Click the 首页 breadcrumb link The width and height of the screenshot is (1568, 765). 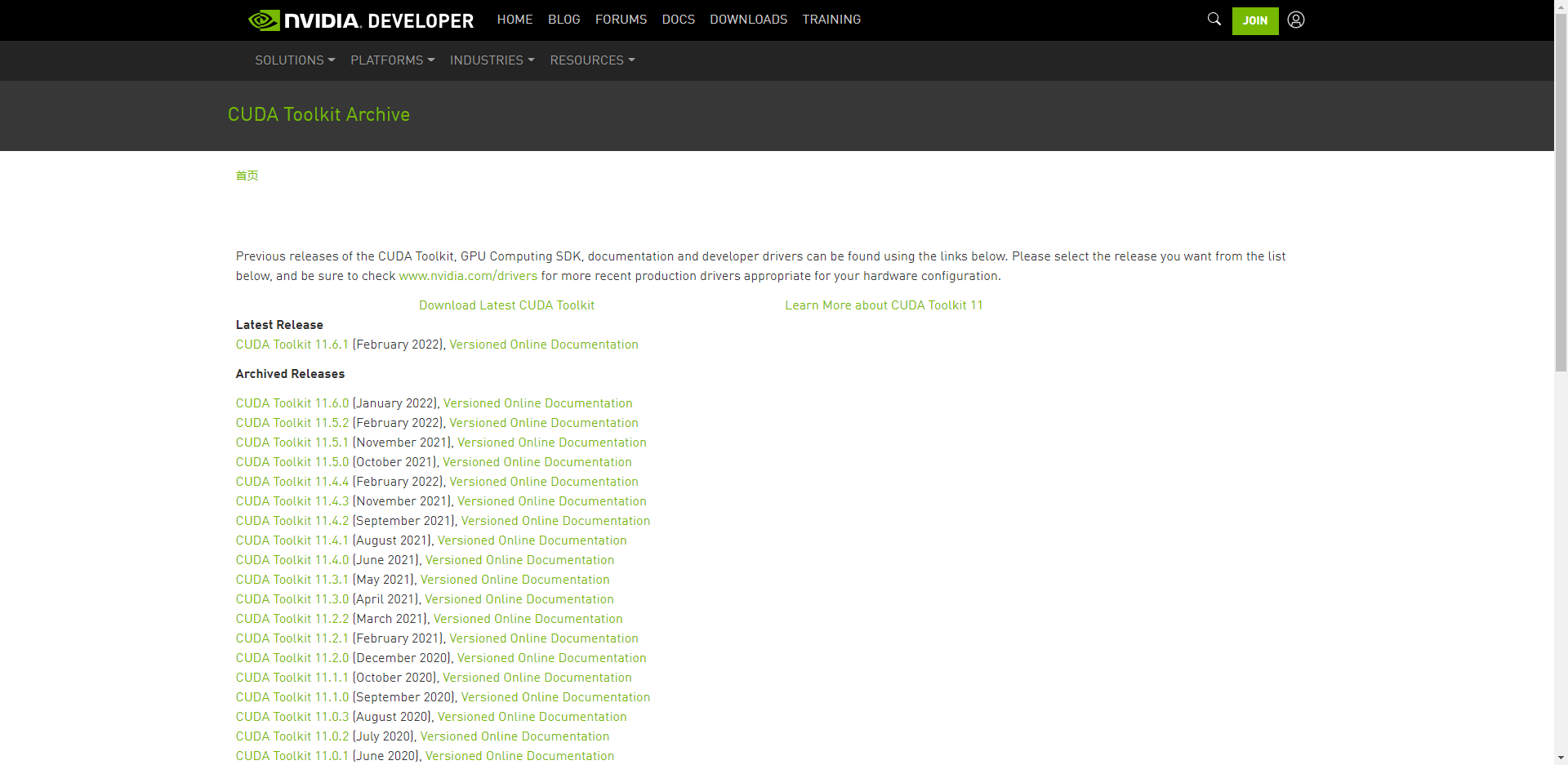click(247, 176)
